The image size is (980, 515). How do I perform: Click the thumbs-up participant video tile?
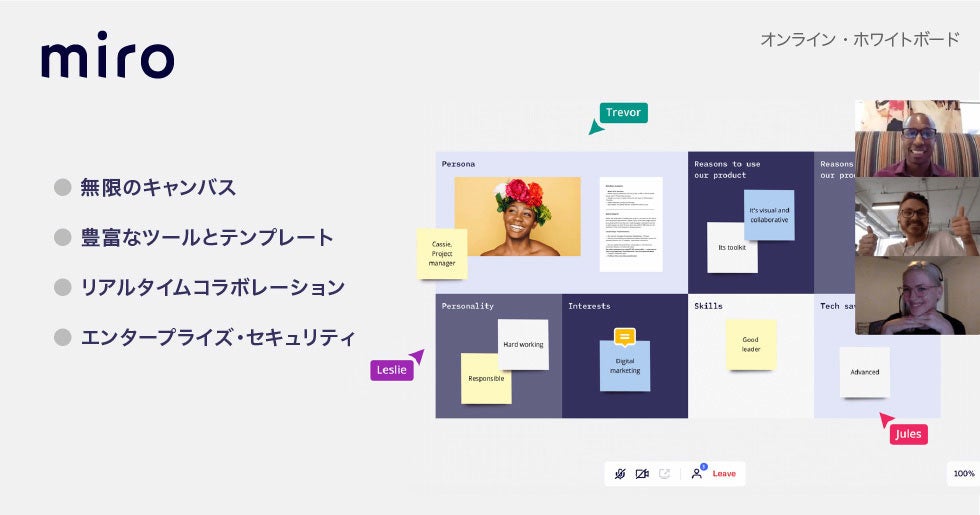[917, 217]
